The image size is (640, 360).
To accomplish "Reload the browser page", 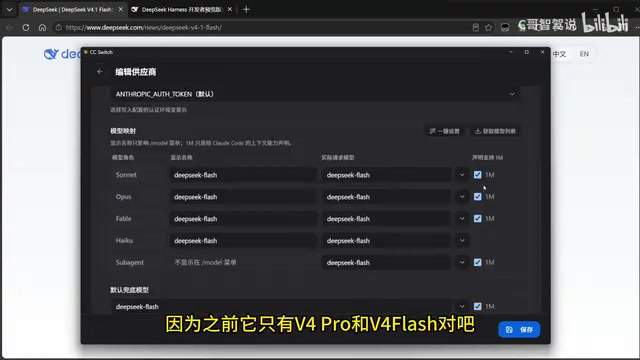I will pyautogui.click(x=26, y=27).
